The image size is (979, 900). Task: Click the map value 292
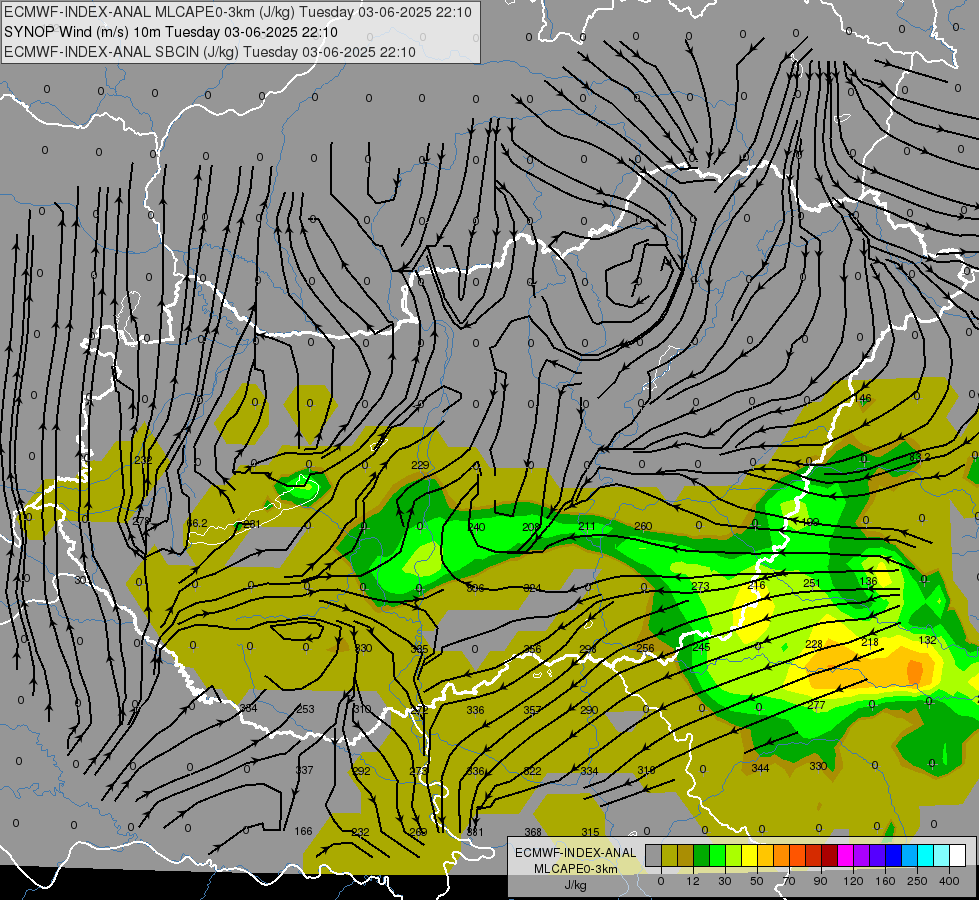click(x=361, y=771)
